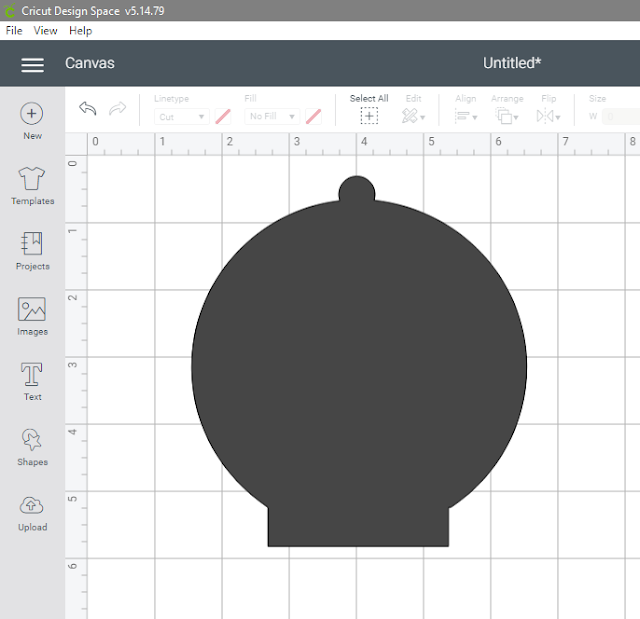The width and height of the screenshot is (640, 619).
Task: Open the Templates panel
Action: pos(32,186)
